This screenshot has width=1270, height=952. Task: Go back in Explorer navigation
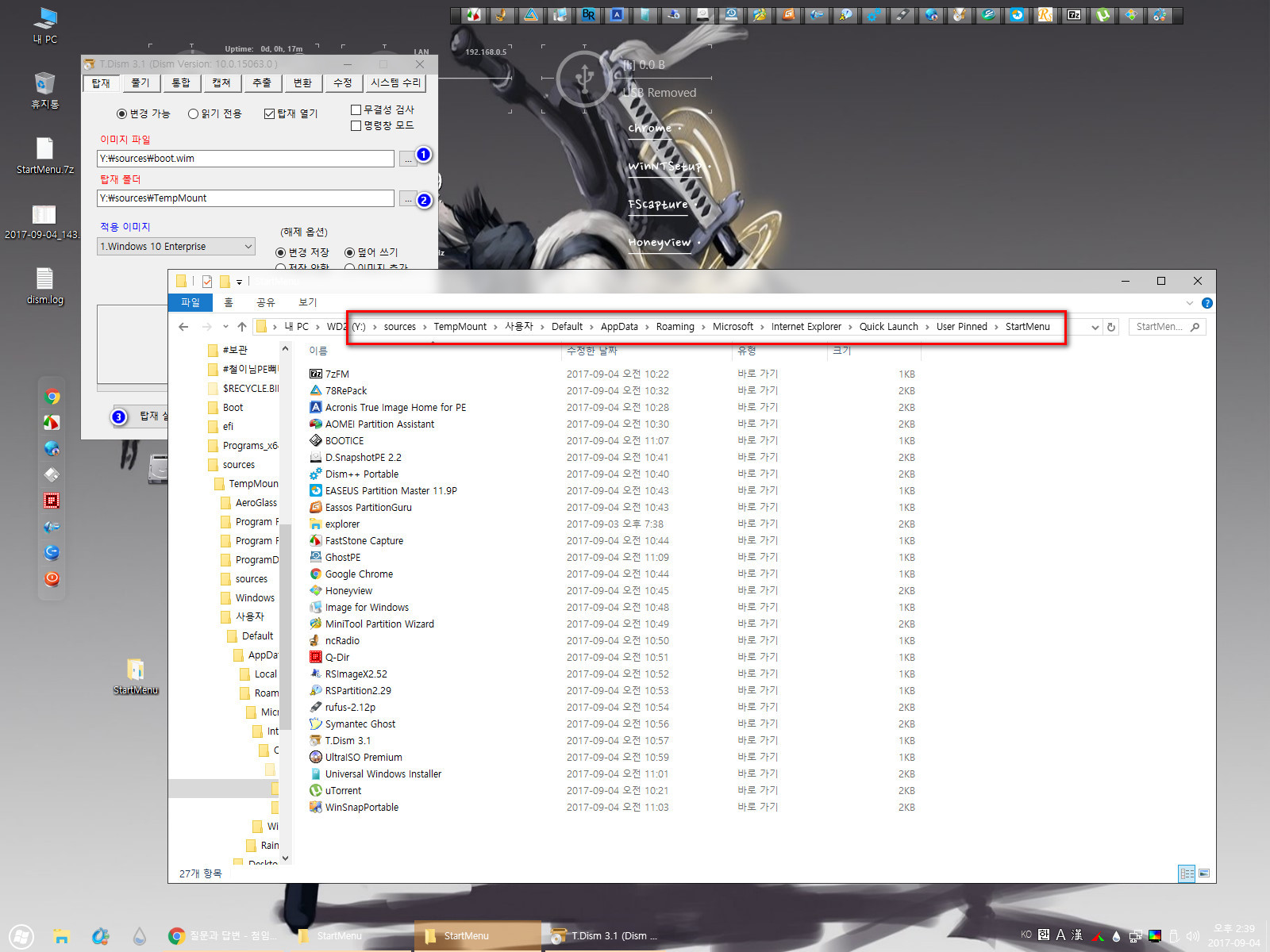click(x=183, y=327)
